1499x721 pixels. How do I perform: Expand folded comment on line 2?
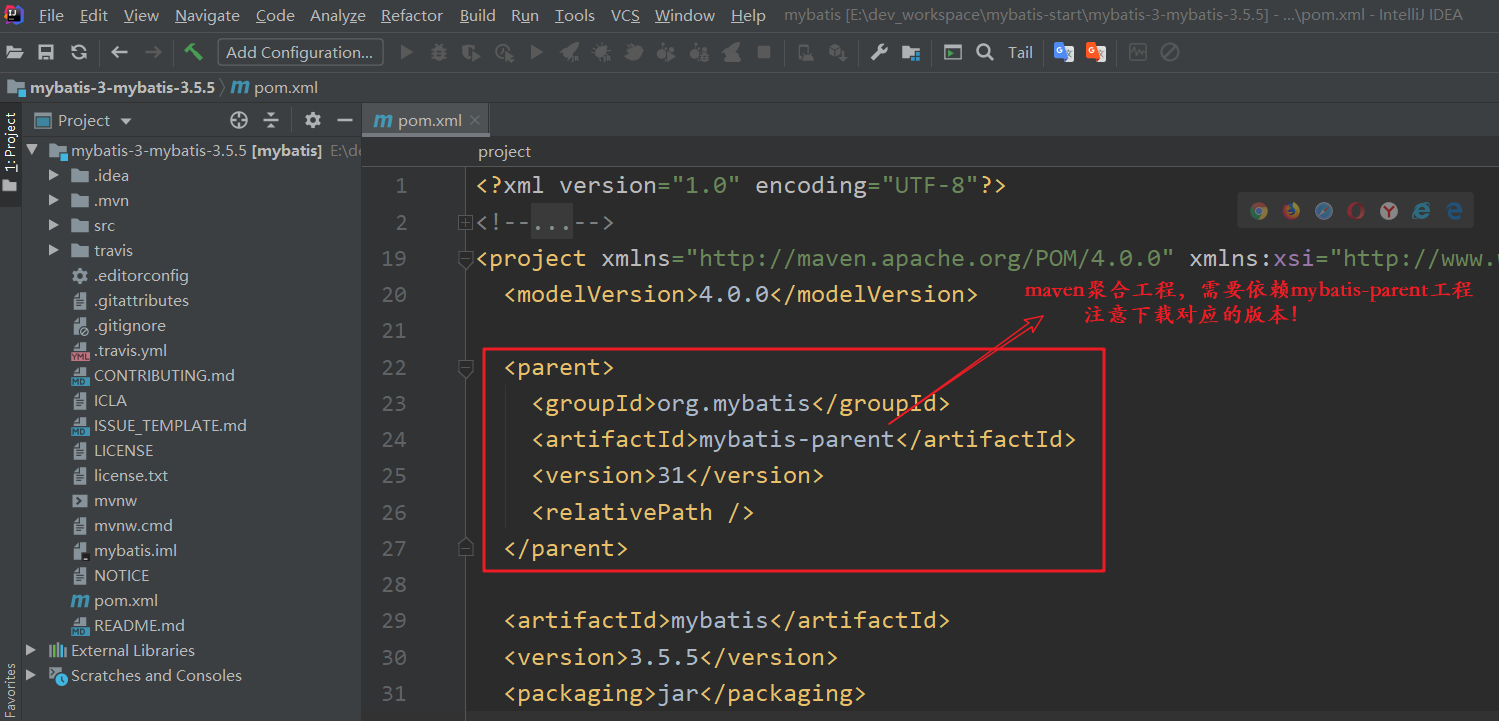tap(465, 222)
